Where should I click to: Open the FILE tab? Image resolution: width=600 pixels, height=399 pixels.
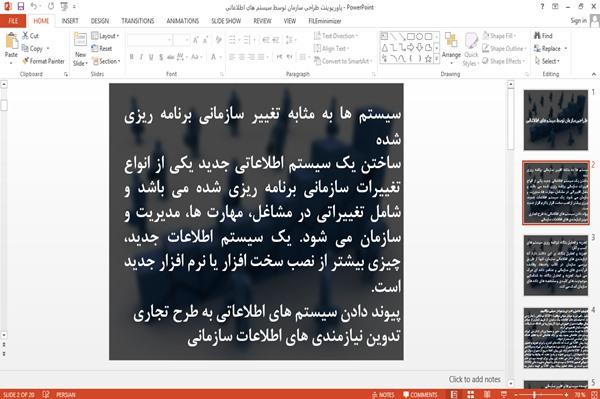click(x=13, y=21)
